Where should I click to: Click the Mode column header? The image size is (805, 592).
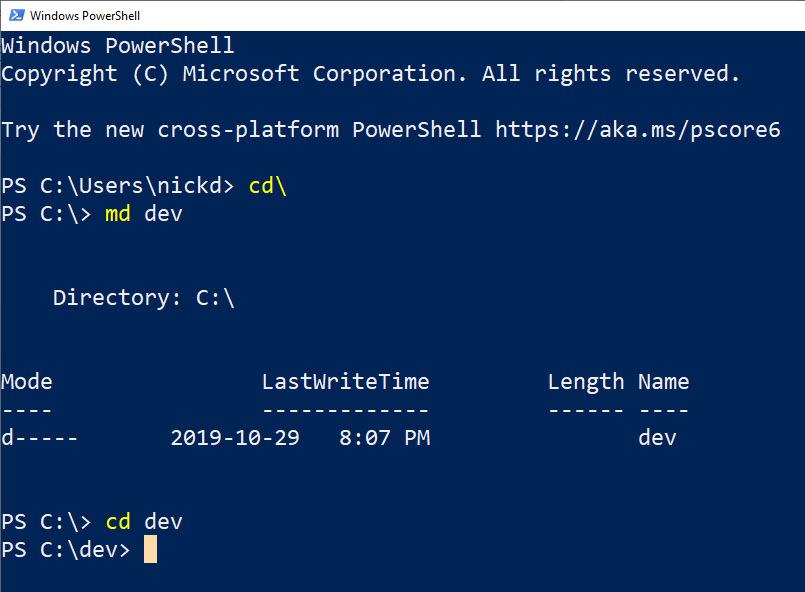point(27,382)
